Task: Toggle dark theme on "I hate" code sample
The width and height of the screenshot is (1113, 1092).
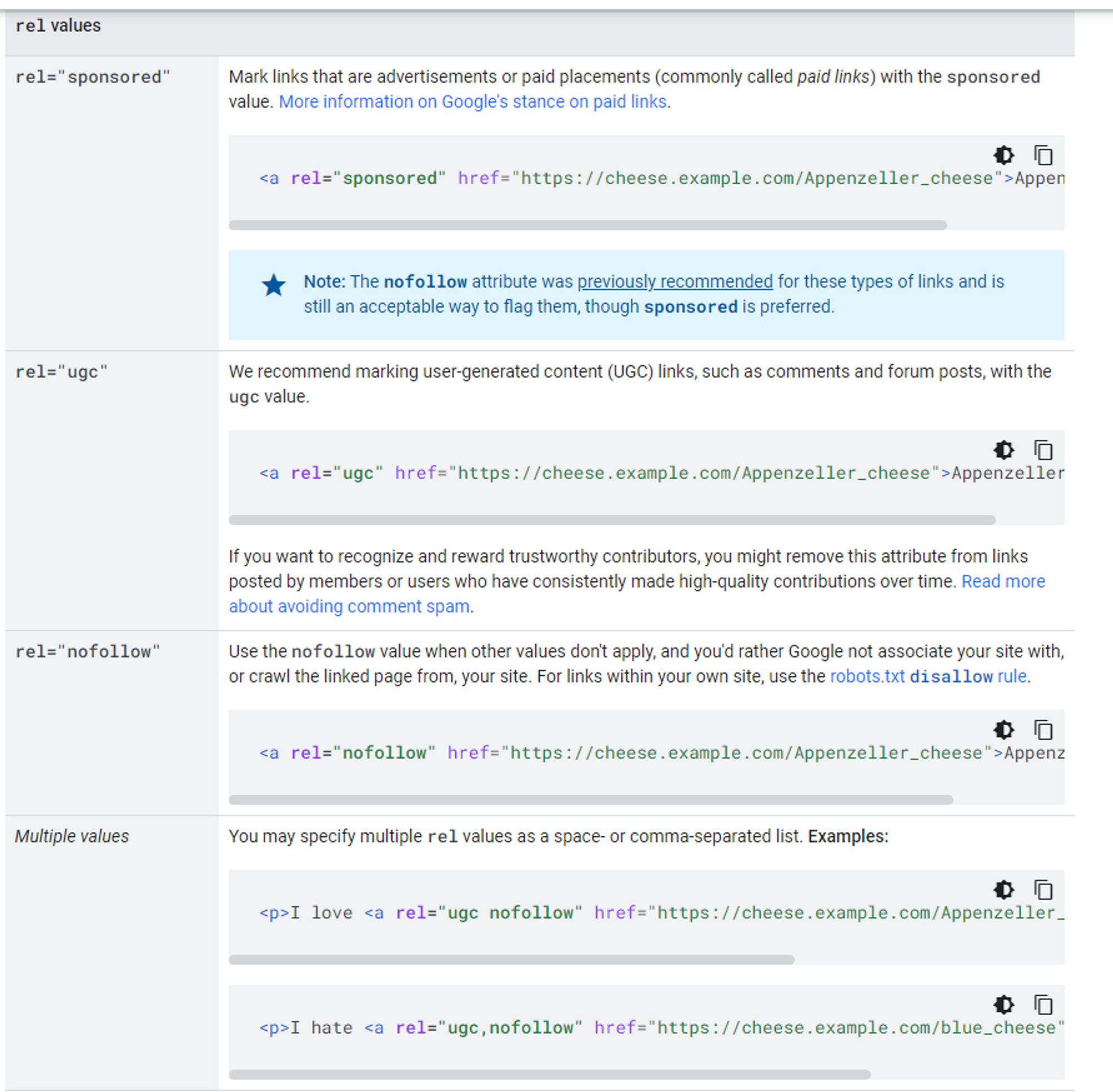Action: [1003, 1005]
